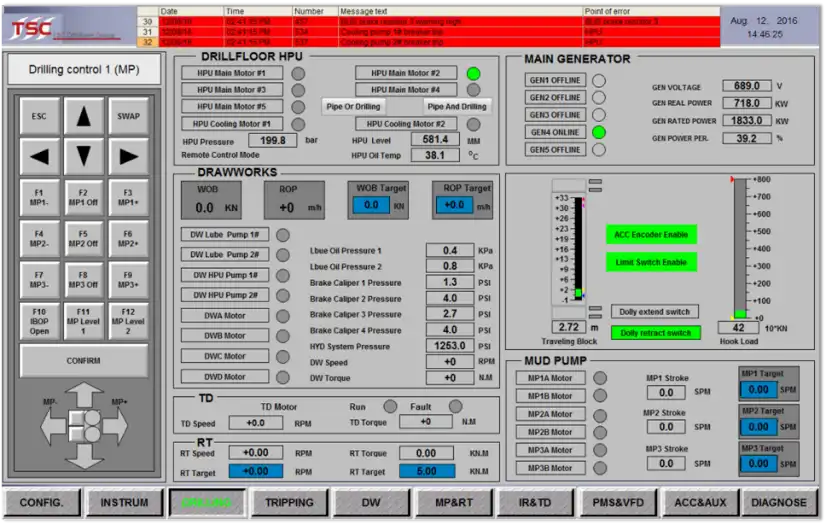Click the DWA Motor button
Image resolution: width=827 pixels, height=525 pixels.
tap(225, 316)
